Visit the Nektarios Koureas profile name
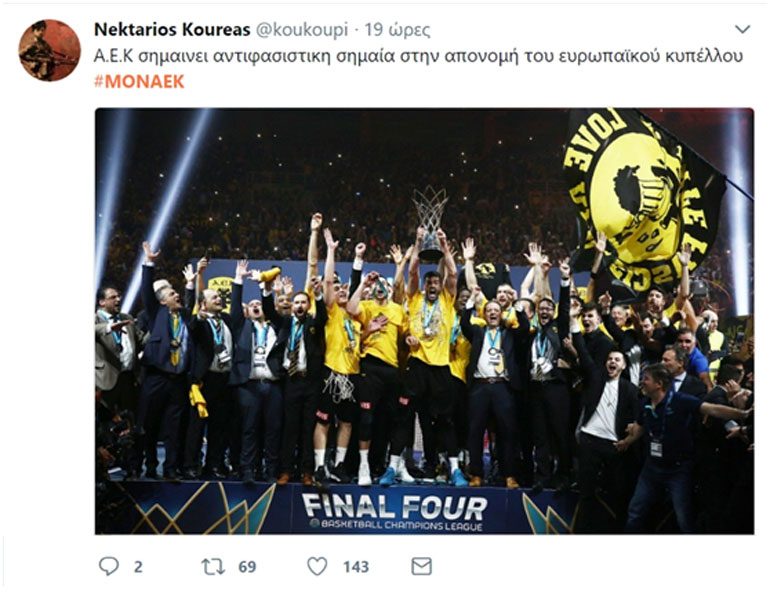This screenshot has width=770, height=589. coord(172,29)
